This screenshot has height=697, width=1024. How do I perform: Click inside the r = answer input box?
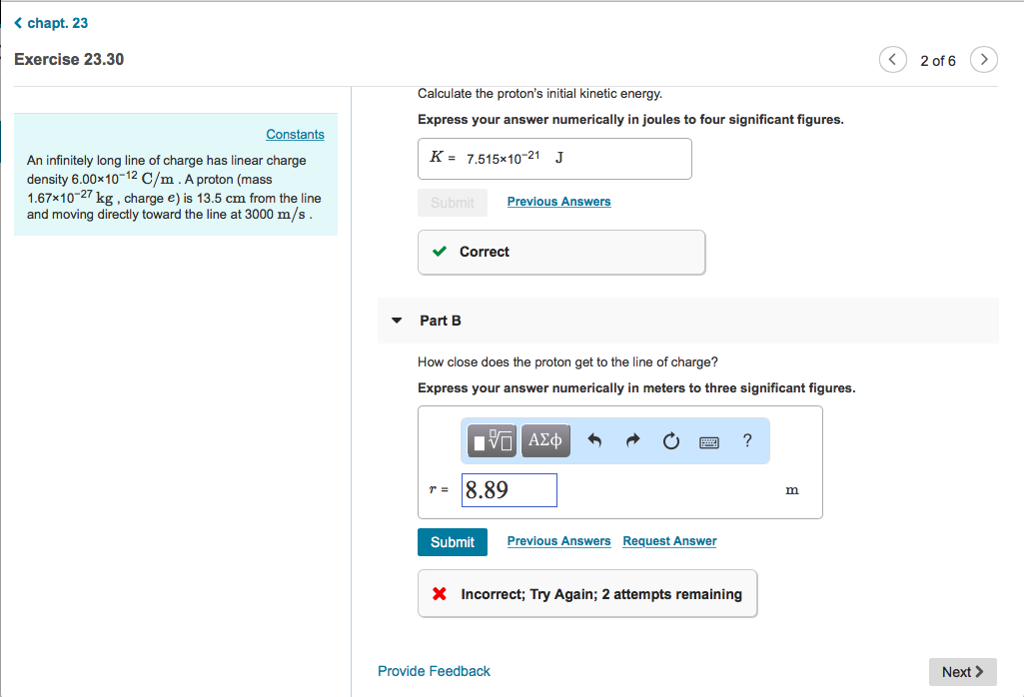coord(509,489)
